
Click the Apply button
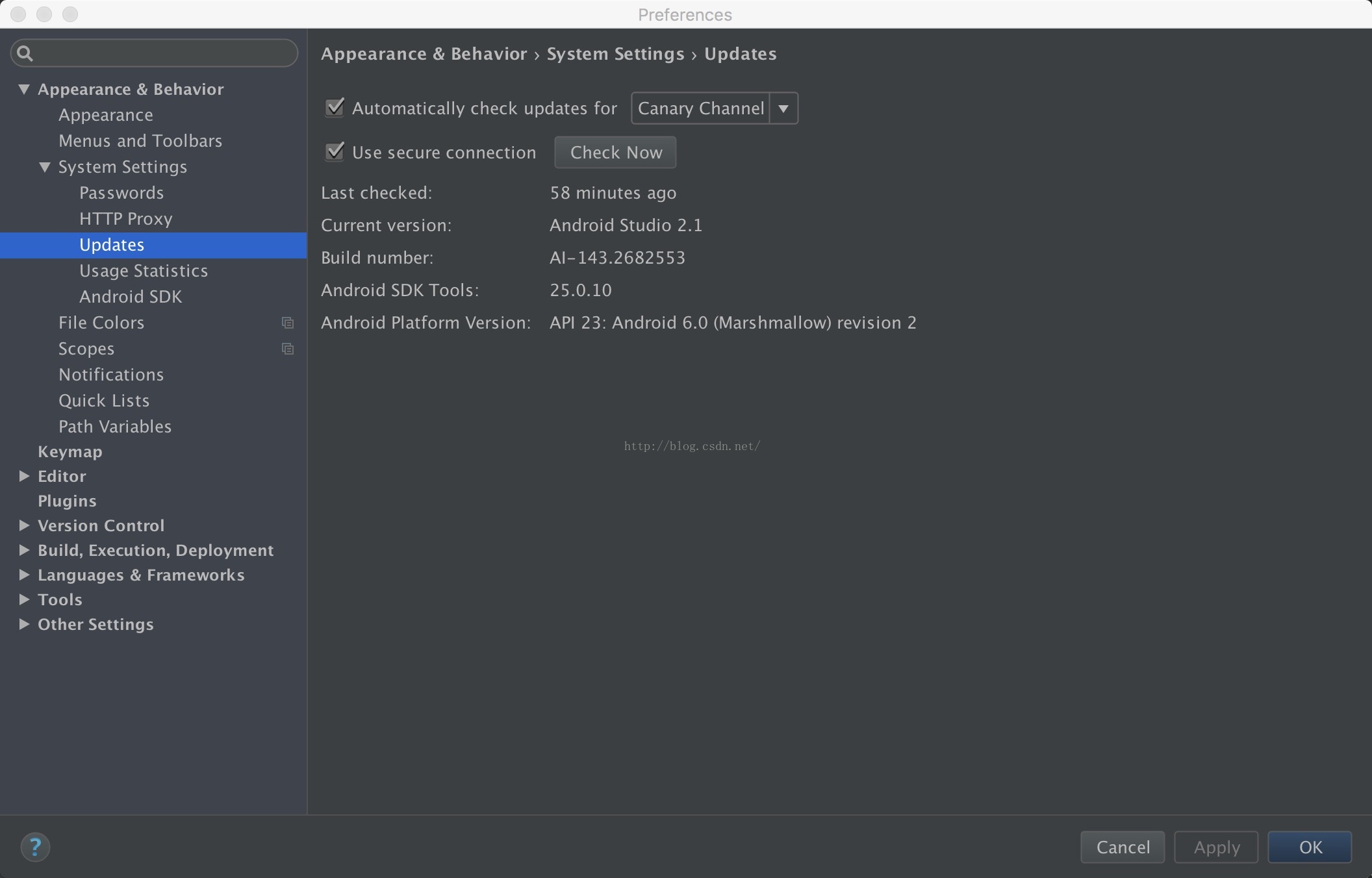click(1216, 847)
